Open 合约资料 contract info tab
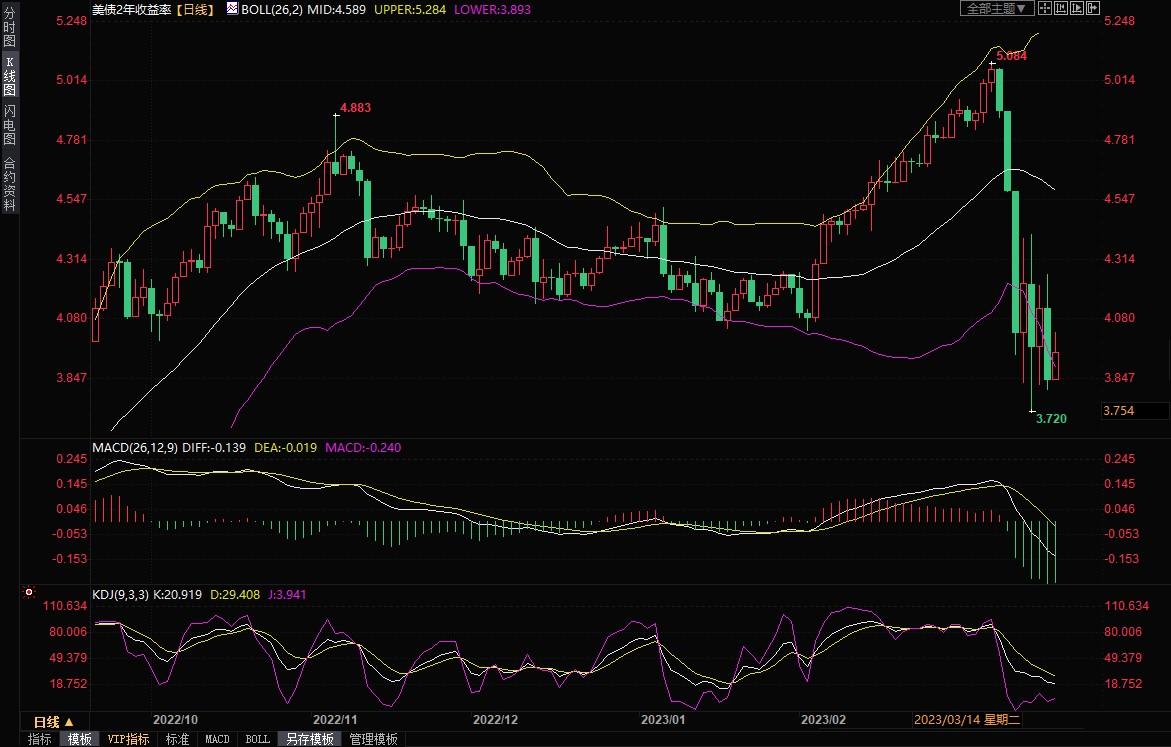This screenshot has width=1171, height=747. point(9,183)
